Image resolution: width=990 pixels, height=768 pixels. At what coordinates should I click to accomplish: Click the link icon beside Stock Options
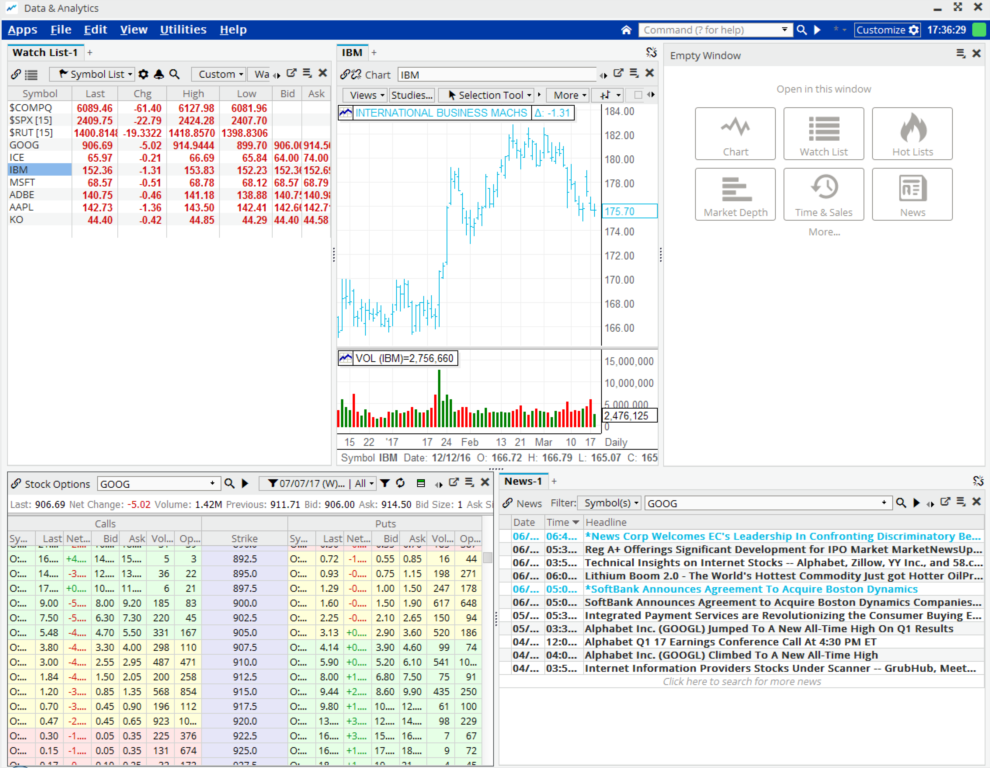click(16, 484)
